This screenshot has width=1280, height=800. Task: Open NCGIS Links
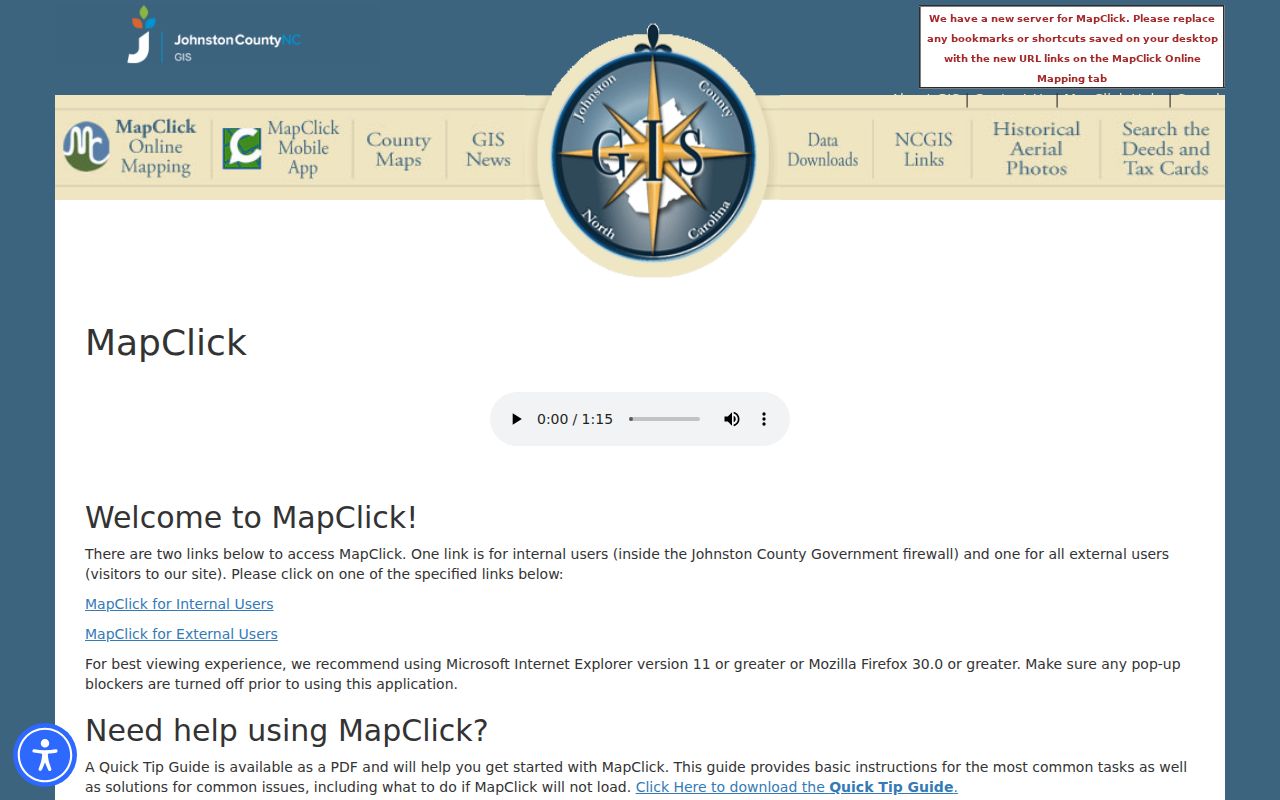point(923,149)
